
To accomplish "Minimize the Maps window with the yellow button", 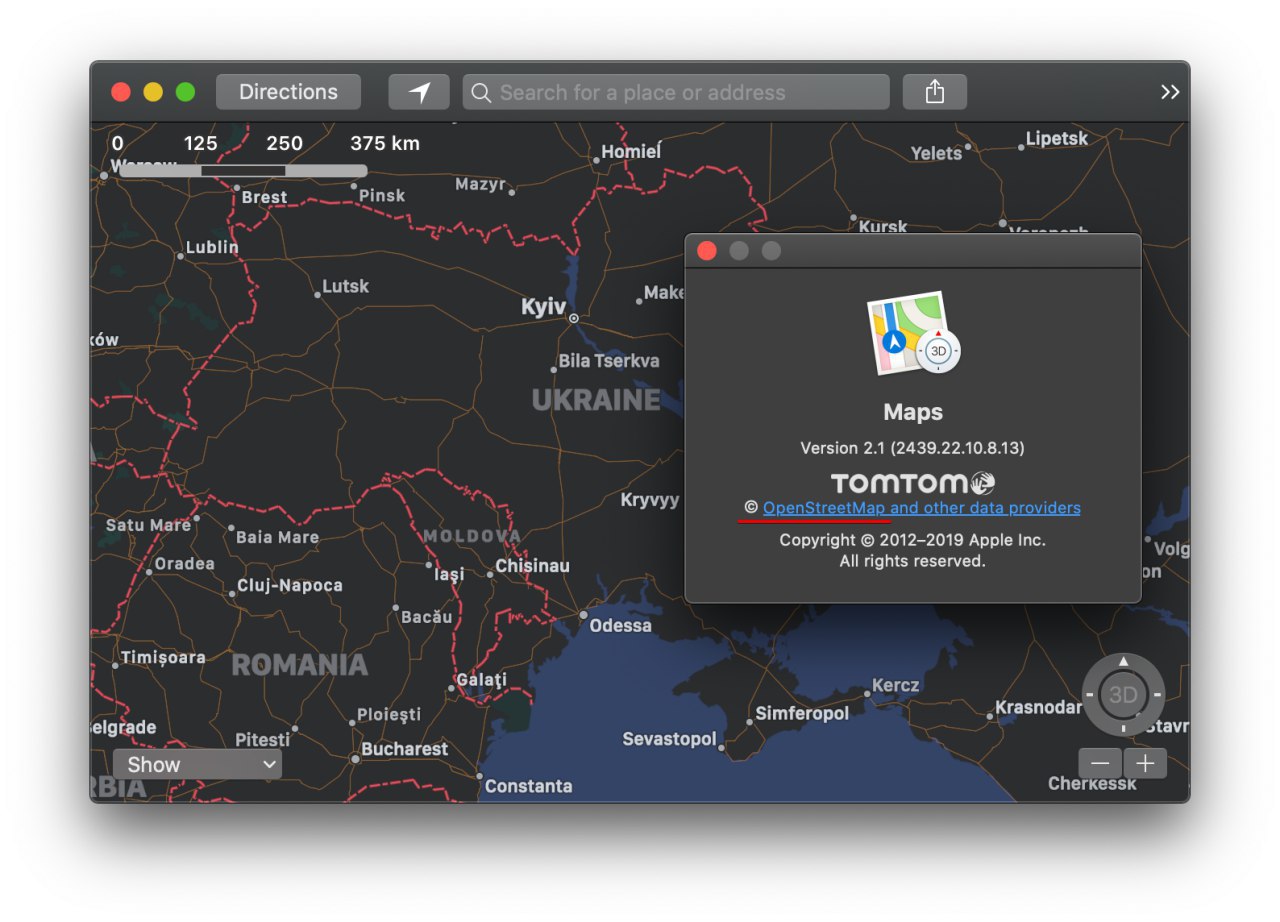I will click(x=153, y=92).
